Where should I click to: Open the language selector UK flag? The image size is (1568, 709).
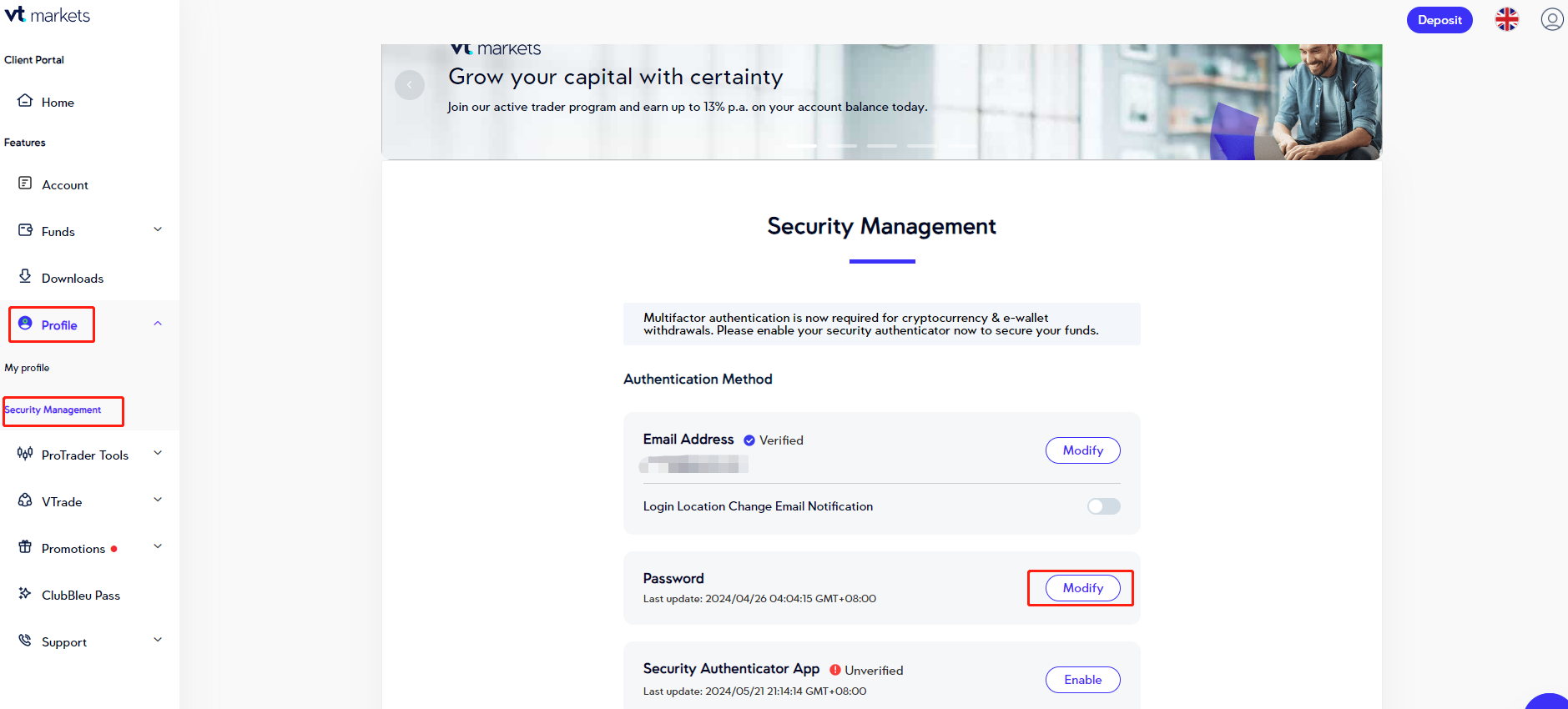point(1506,19)
